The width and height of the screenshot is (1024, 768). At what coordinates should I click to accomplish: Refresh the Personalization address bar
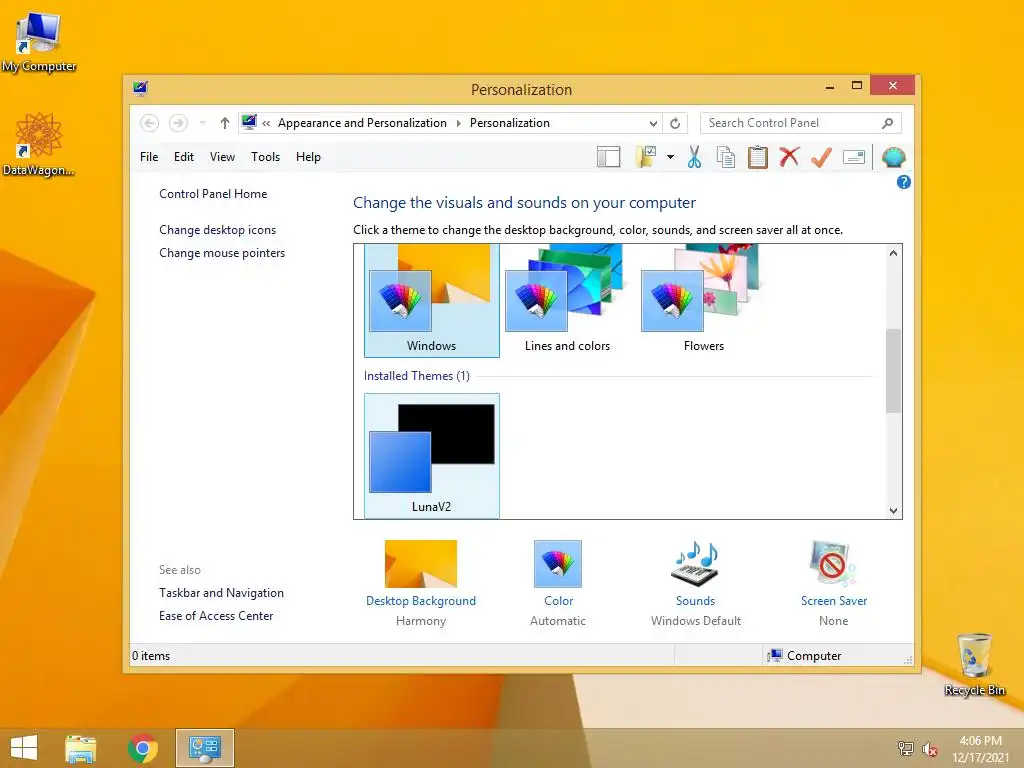(x=675, y=123)
